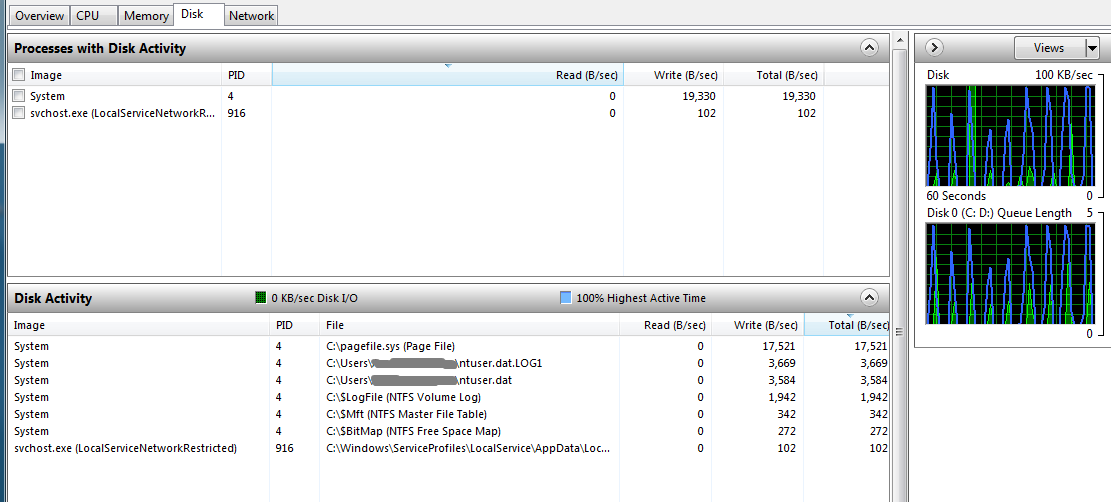Tick the System process checkbox

click(18, 96)
